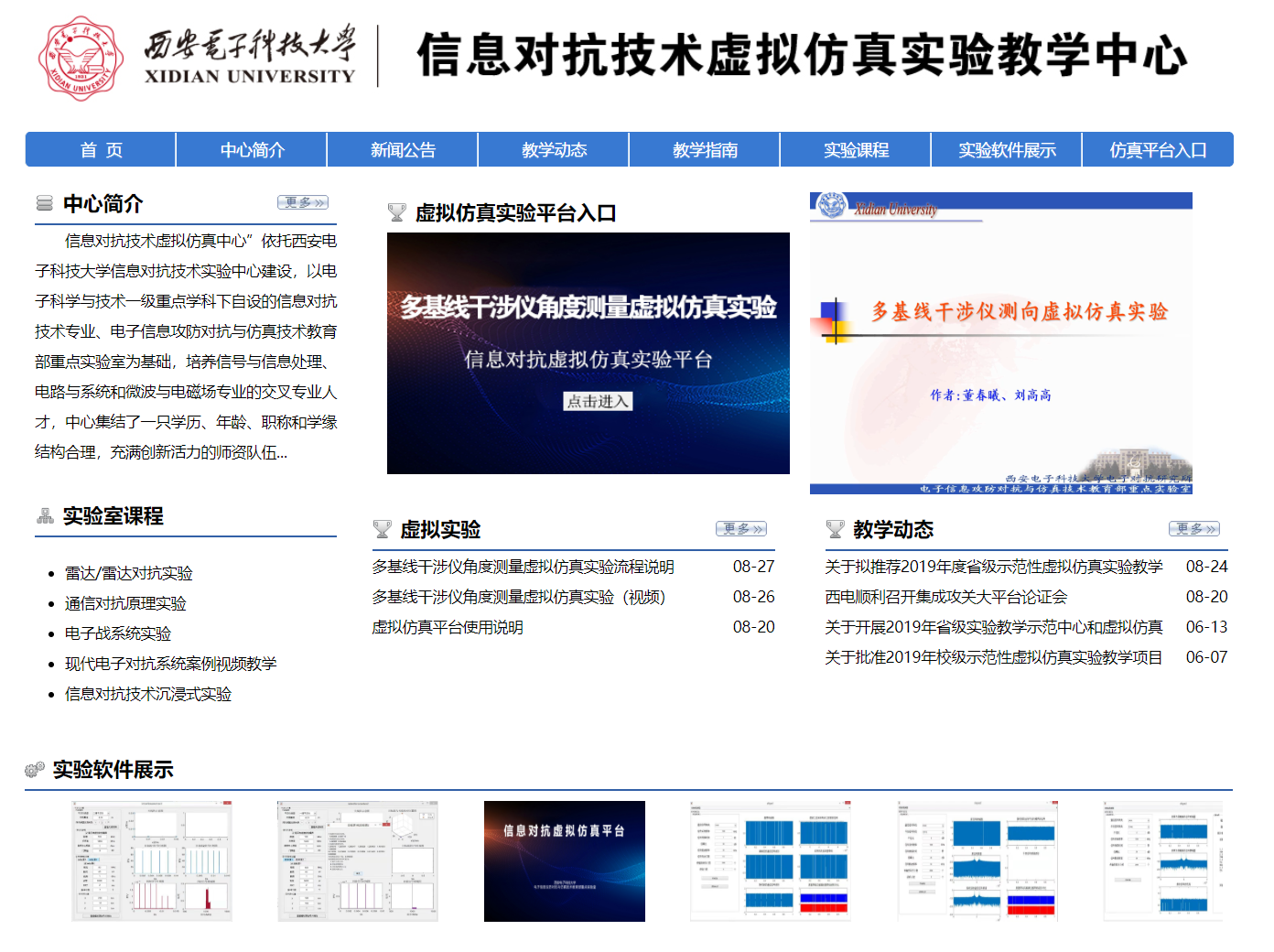Viewport: 1274px width, 952px height.
Task: Click the gears icon beside 实验软件展示
Action: 35,769
